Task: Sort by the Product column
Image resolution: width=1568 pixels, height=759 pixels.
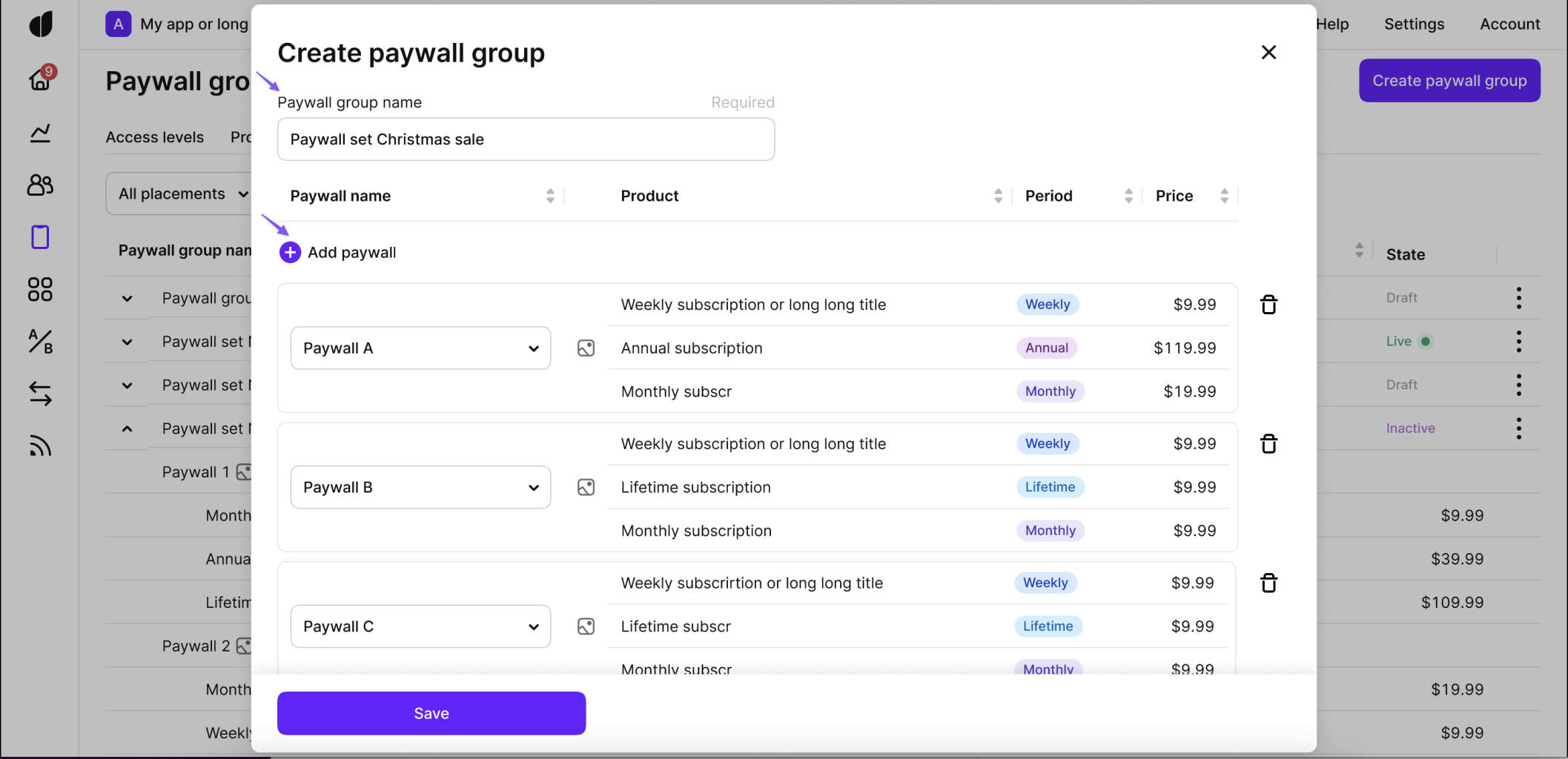Action: point(998,196)
